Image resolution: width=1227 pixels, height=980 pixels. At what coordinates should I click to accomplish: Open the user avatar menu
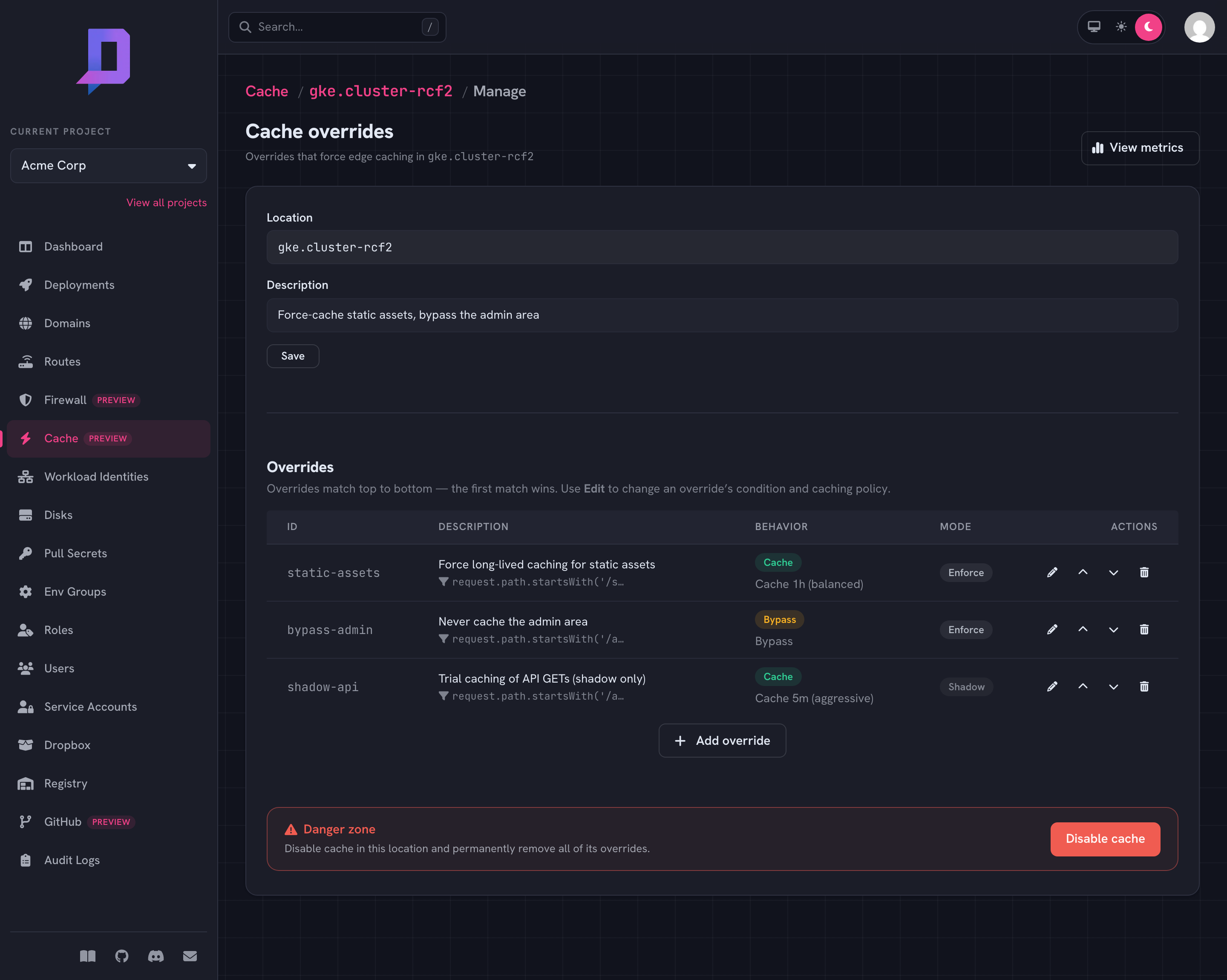point(1199,27)
